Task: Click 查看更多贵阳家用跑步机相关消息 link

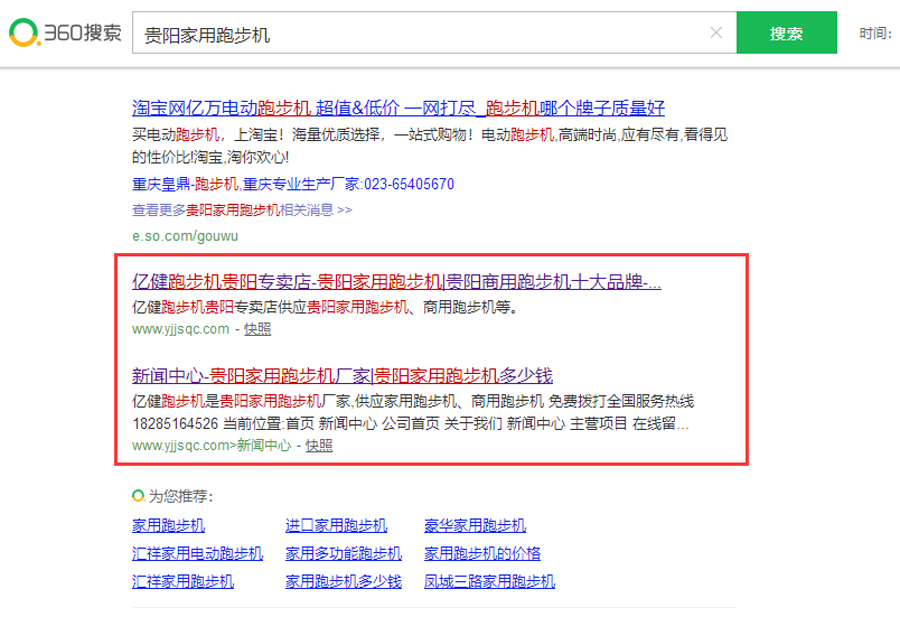Action: [x=242, y=210]
